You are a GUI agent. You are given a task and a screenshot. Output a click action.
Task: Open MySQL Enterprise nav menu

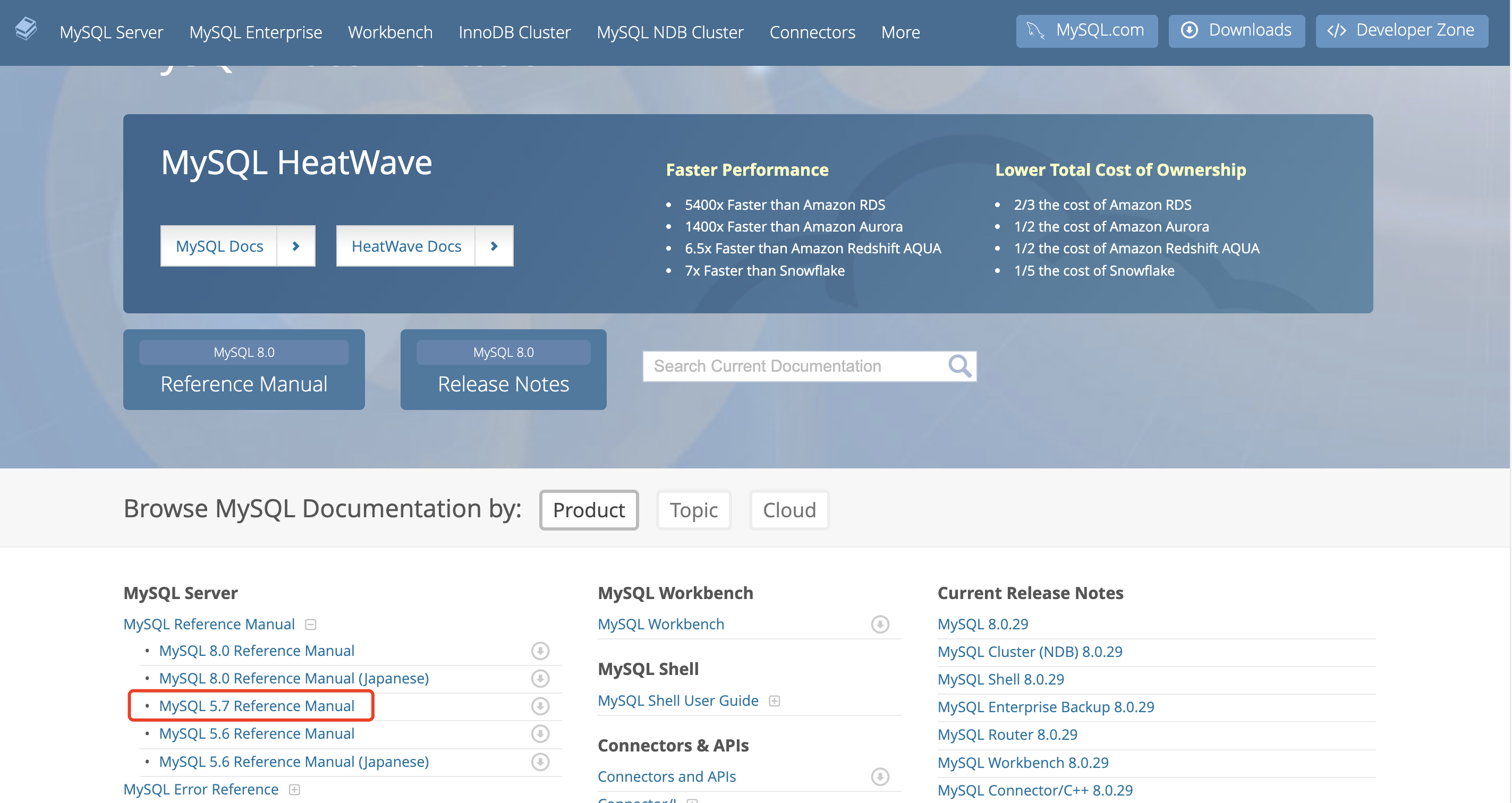click(x=256, y=32)
